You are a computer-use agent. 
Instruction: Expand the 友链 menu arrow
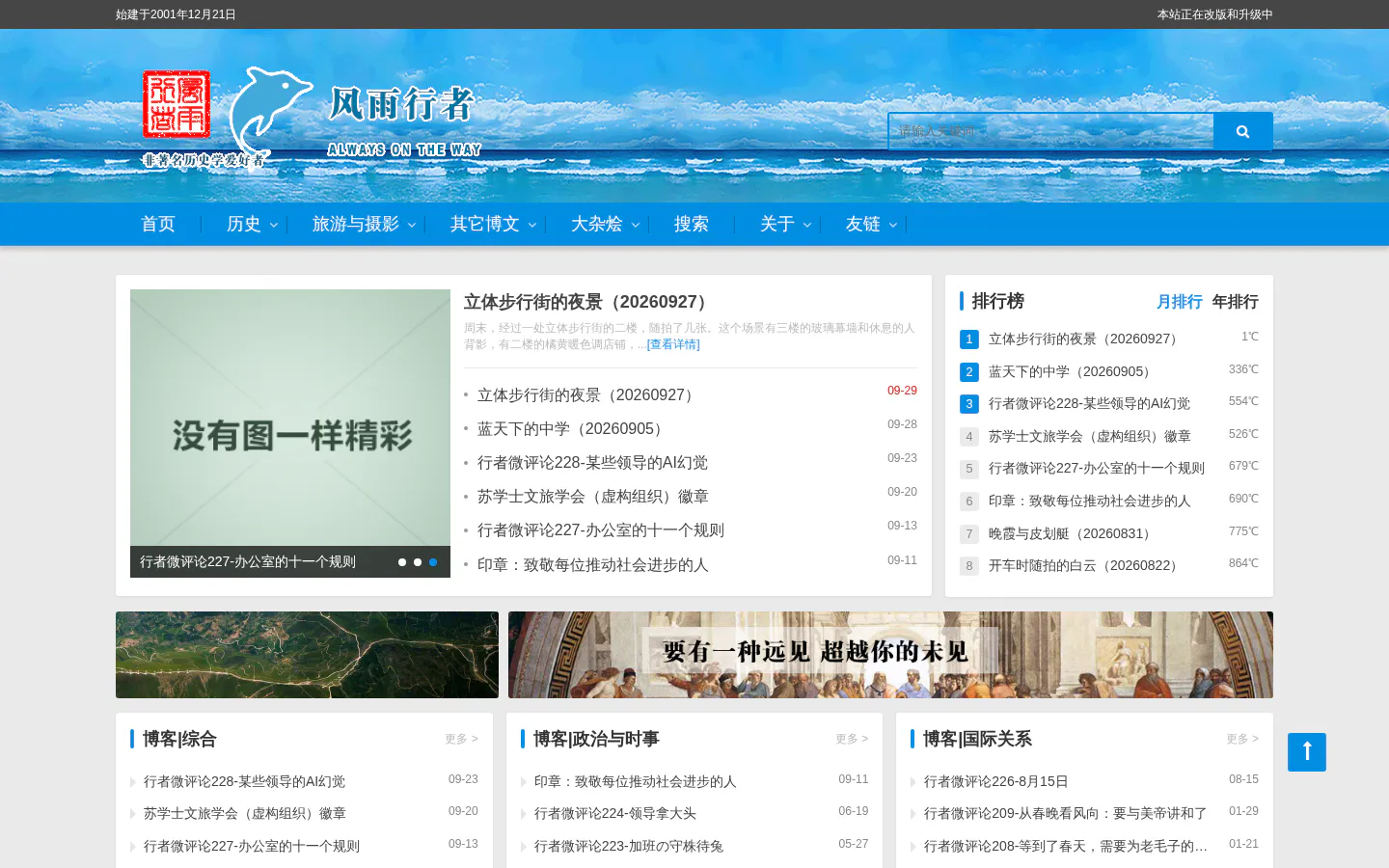[x=893, y=225]
